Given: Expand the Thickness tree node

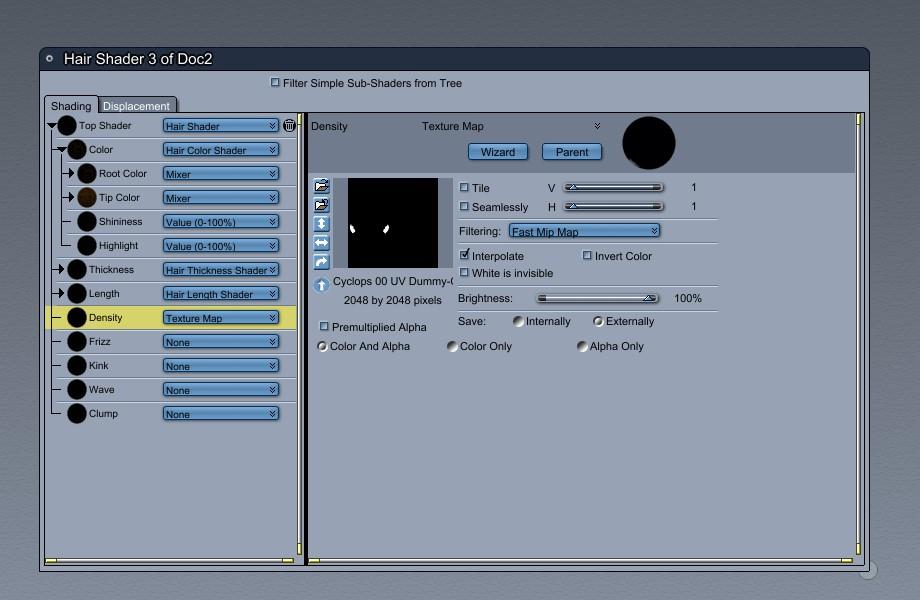Looking at the screenshot, I should click(61, 269).
